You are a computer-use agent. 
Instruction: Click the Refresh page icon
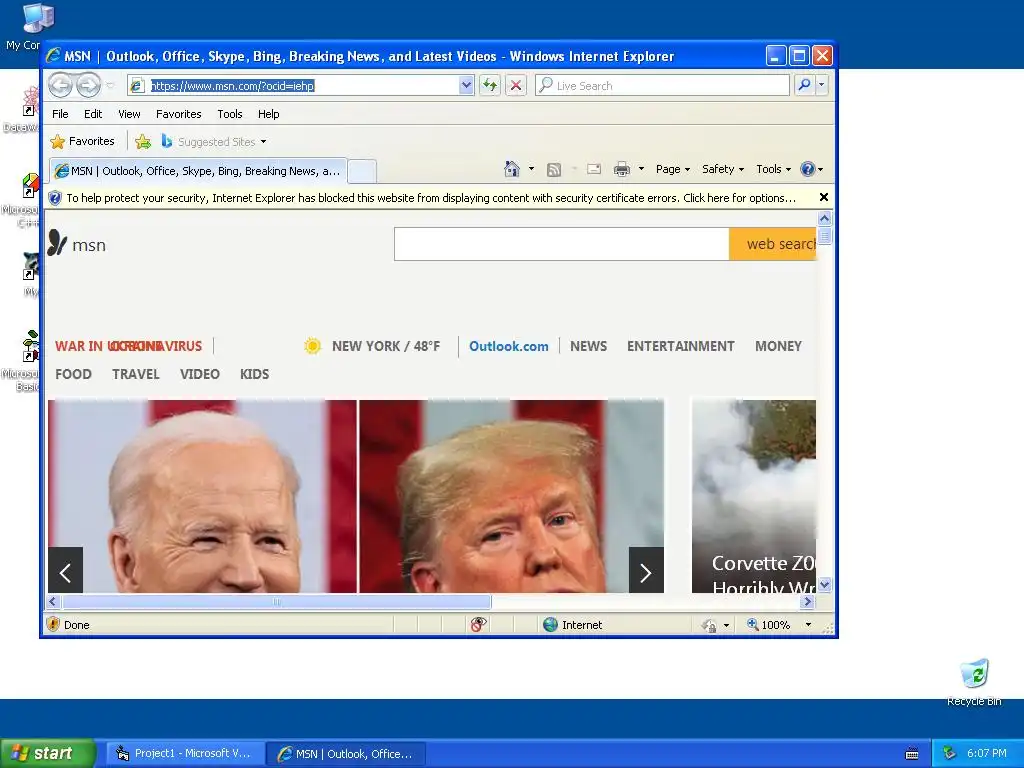click(490, 86)
